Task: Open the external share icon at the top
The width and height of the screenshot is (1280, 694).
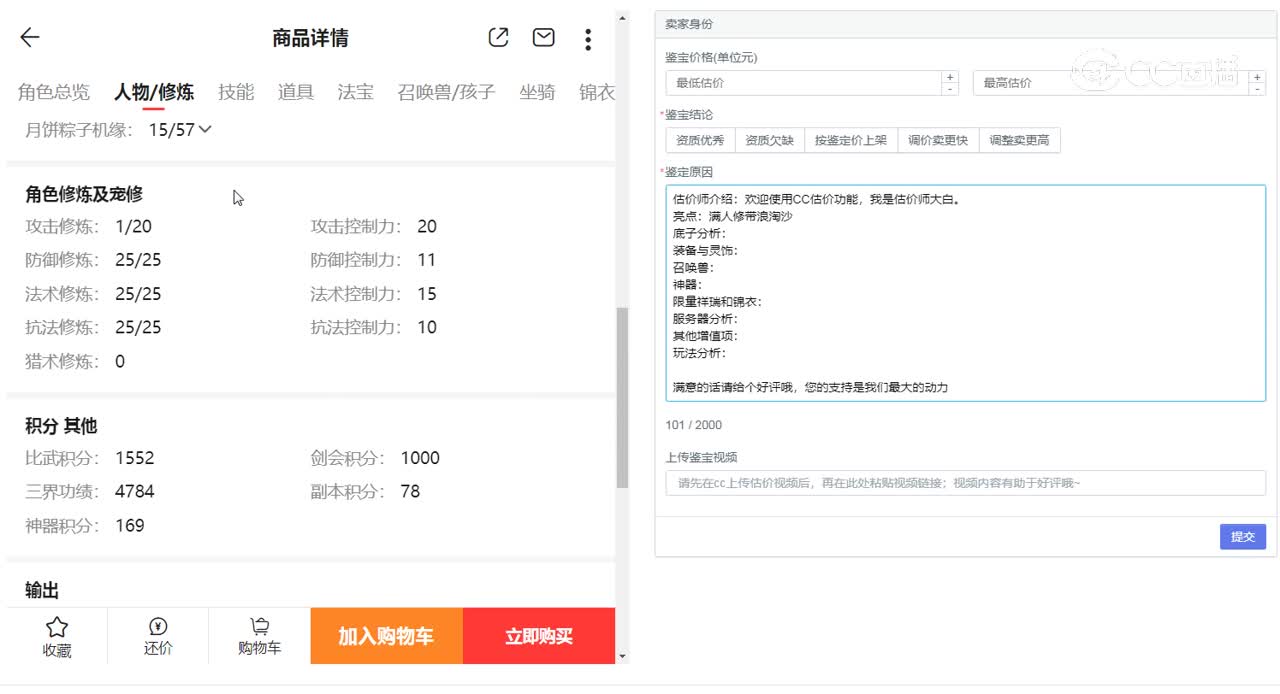Action: 498,37
